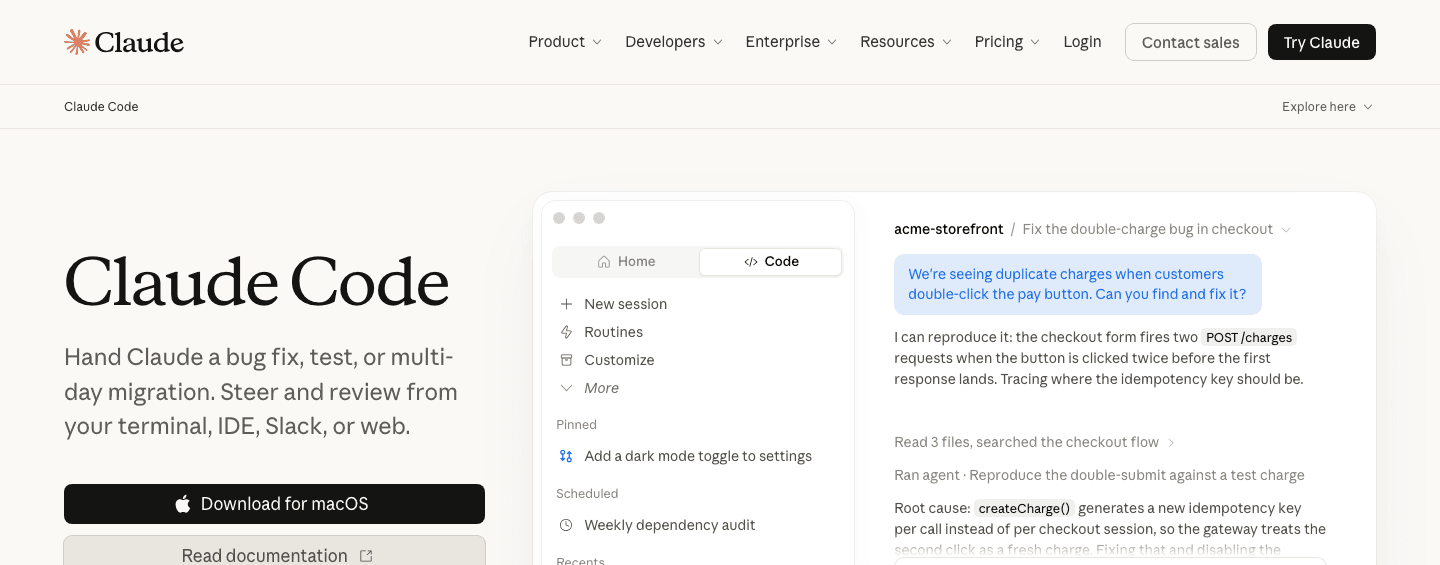This screenshot has height=565, width=1440.
Task: Click the Apple icon on Download button
Action: tap(183, 504)
